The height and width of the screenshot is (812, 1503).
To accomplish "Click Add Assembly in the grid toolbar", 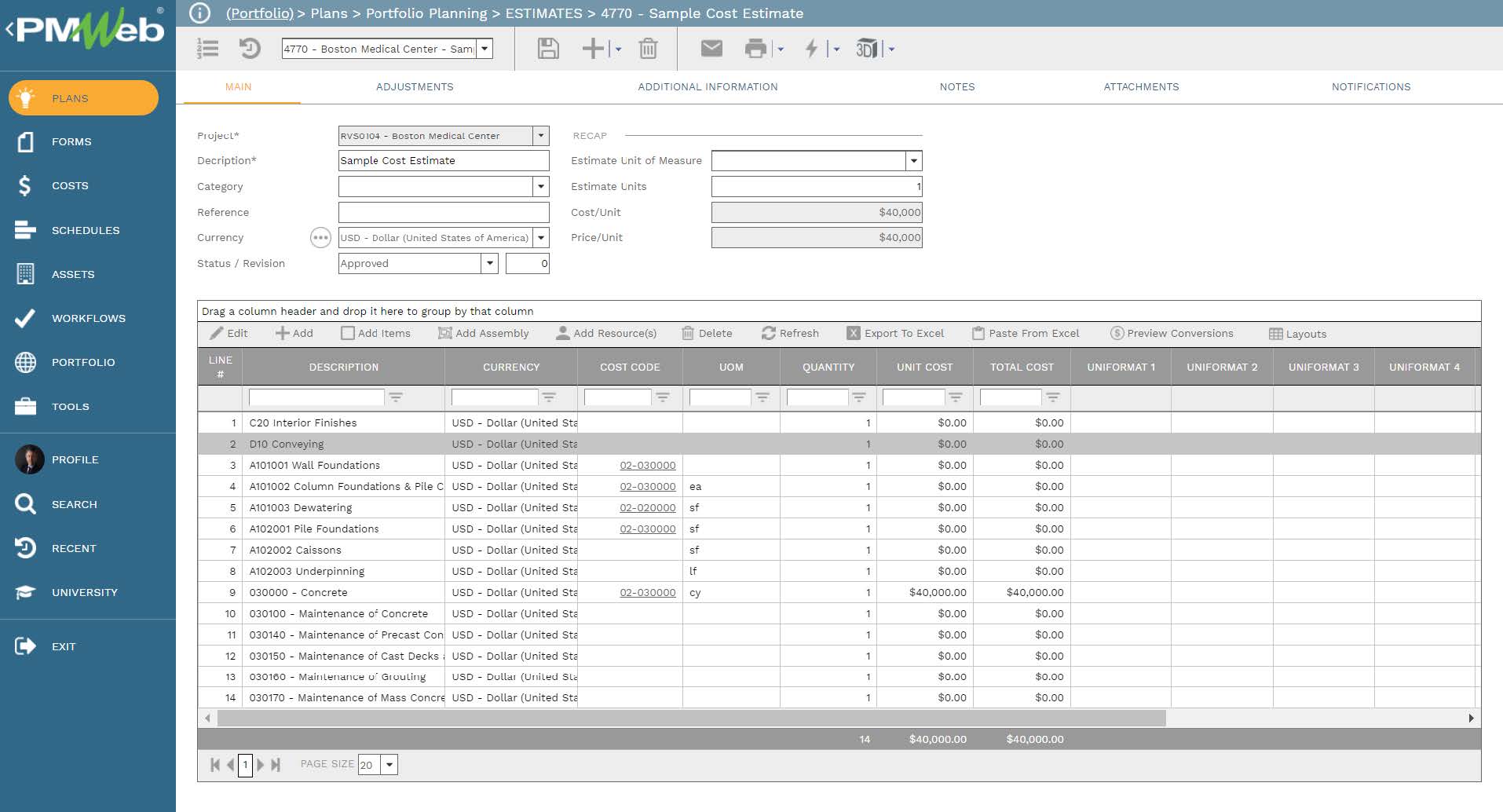I will (x=483, y=333).
